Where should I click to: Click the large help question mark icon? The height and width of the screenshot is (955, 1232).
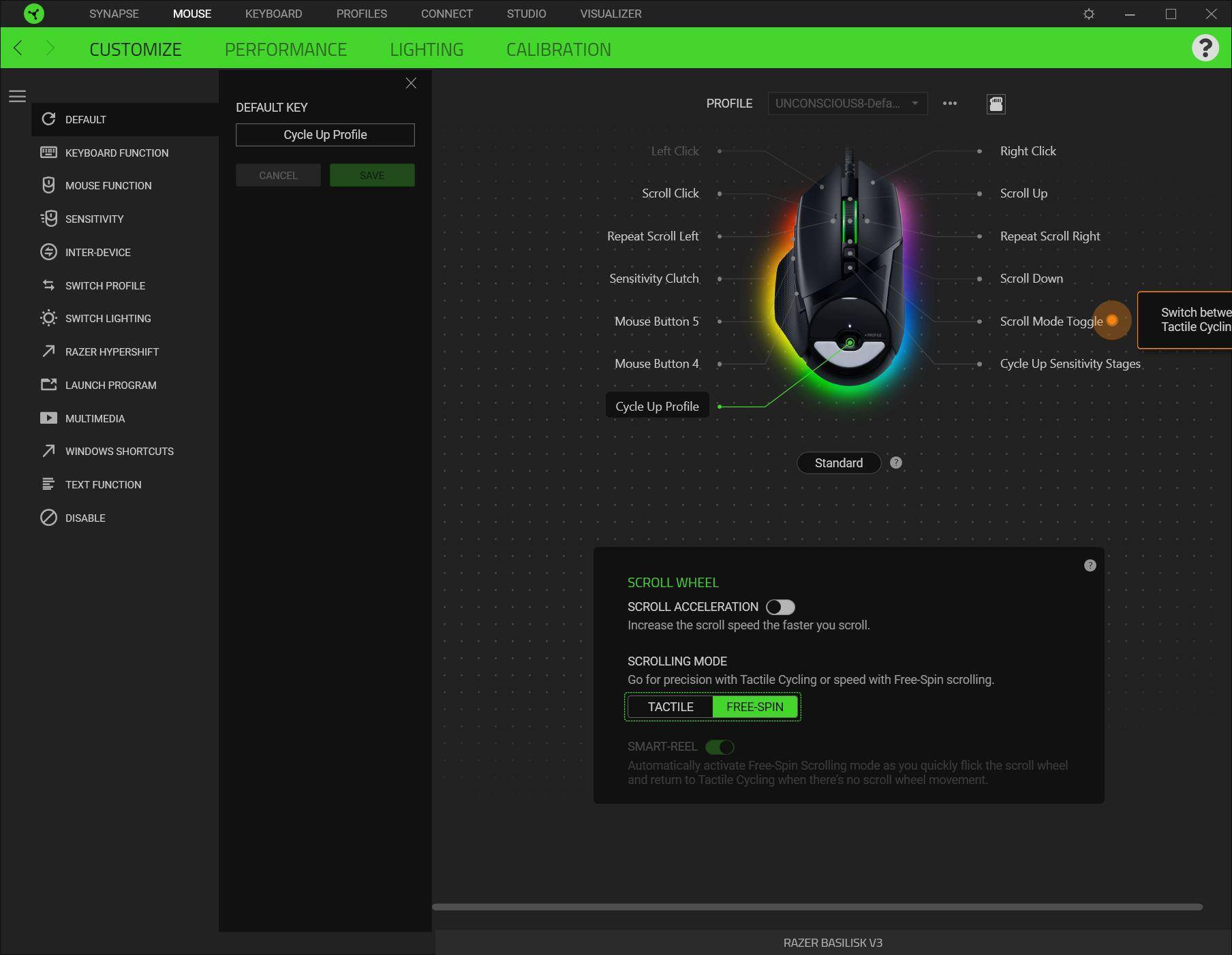pos(1205,48)
